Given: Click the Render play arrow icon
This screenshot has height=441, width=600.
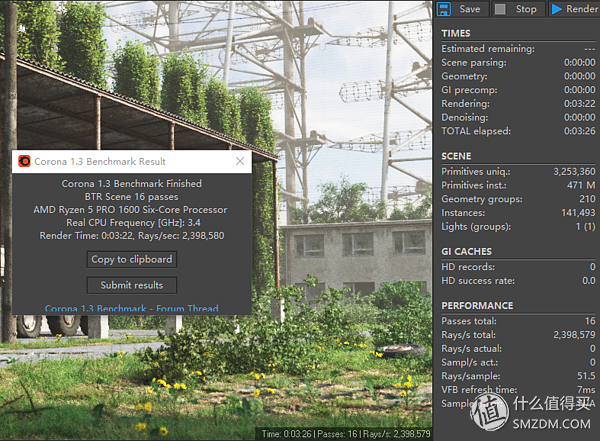Looking at the screenshot, I should 557,9.
